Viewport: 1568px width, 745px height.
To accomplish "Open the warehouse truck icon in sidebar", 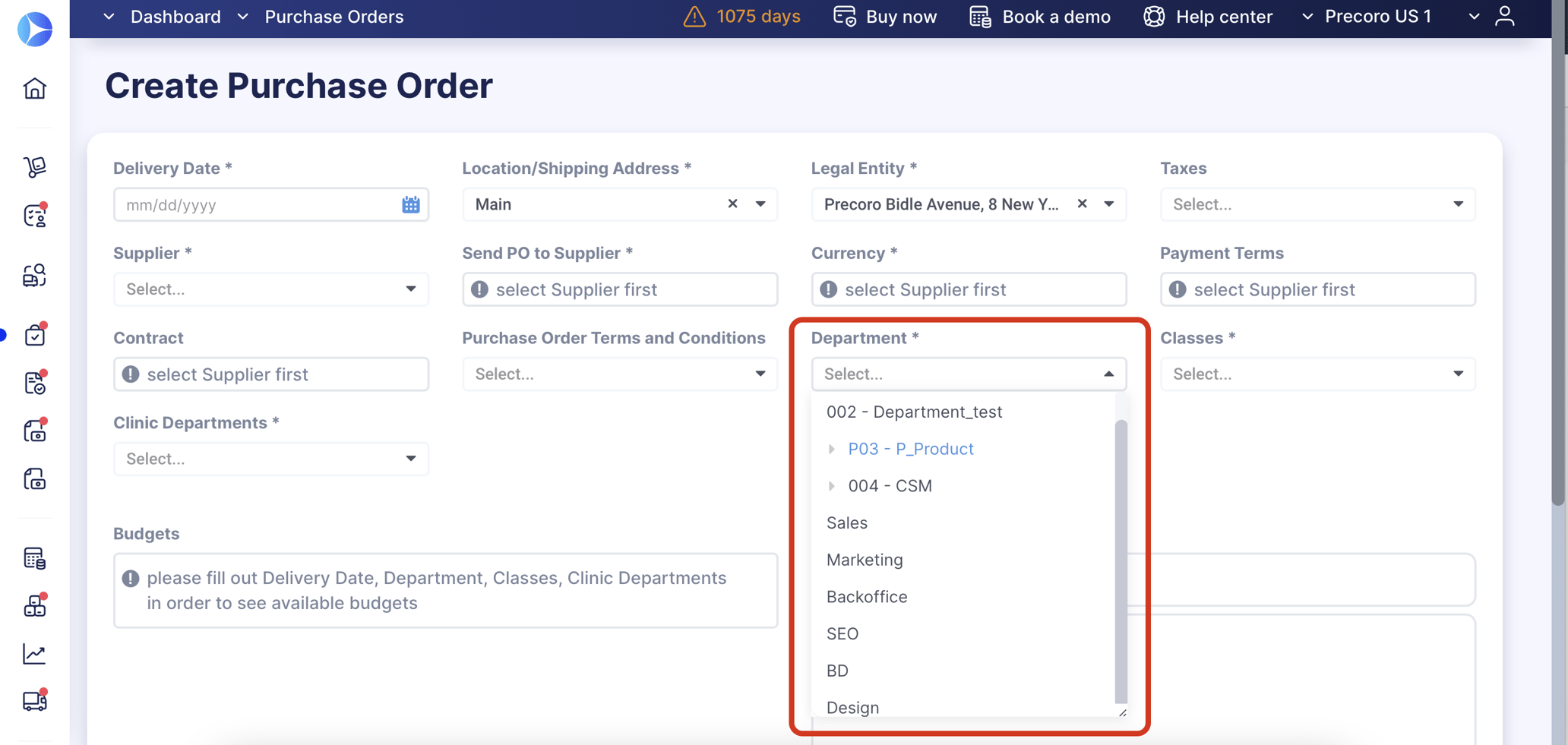I will (x=35, y=702).
